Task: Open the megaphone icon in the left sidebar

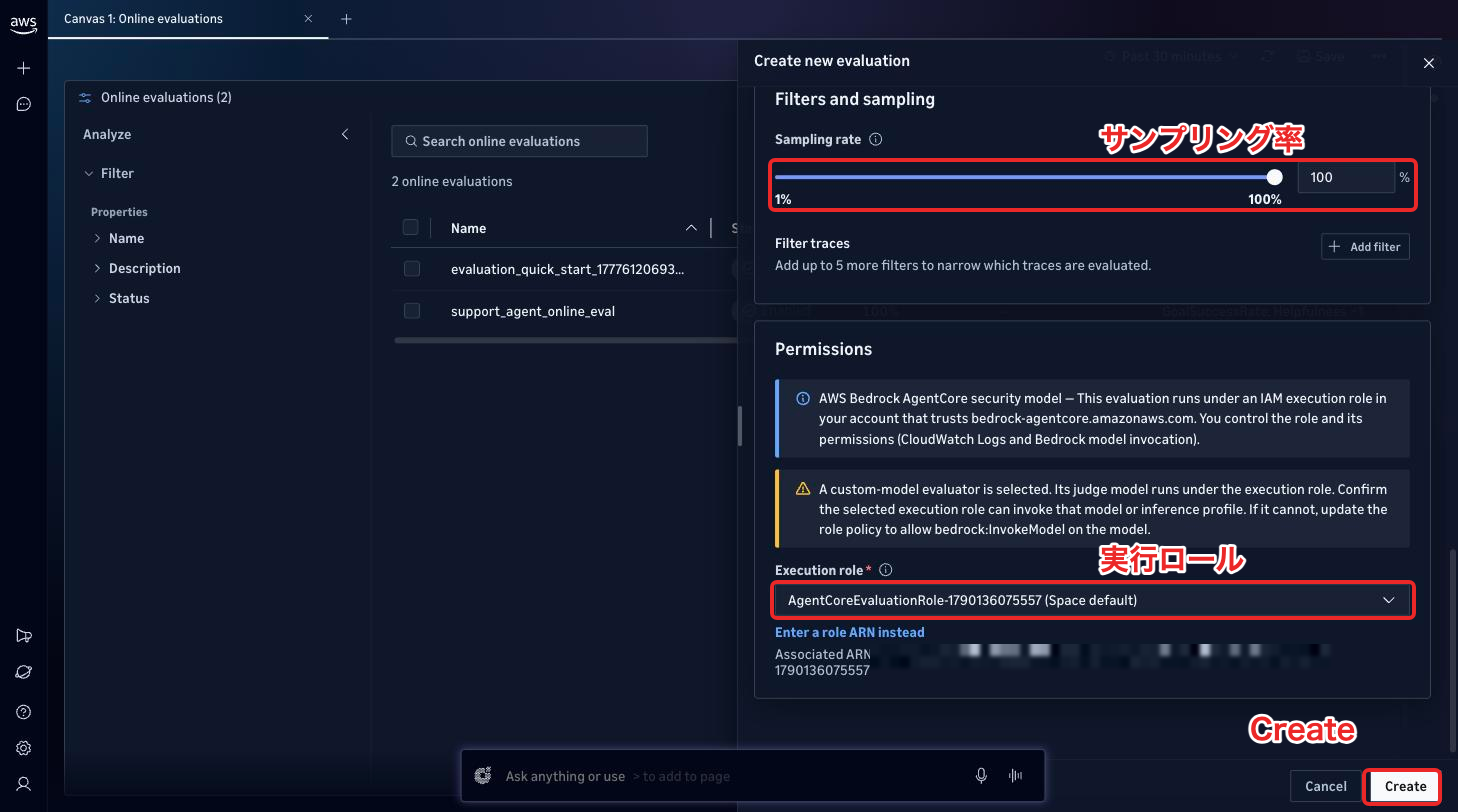Action: (x=24, y=636)
